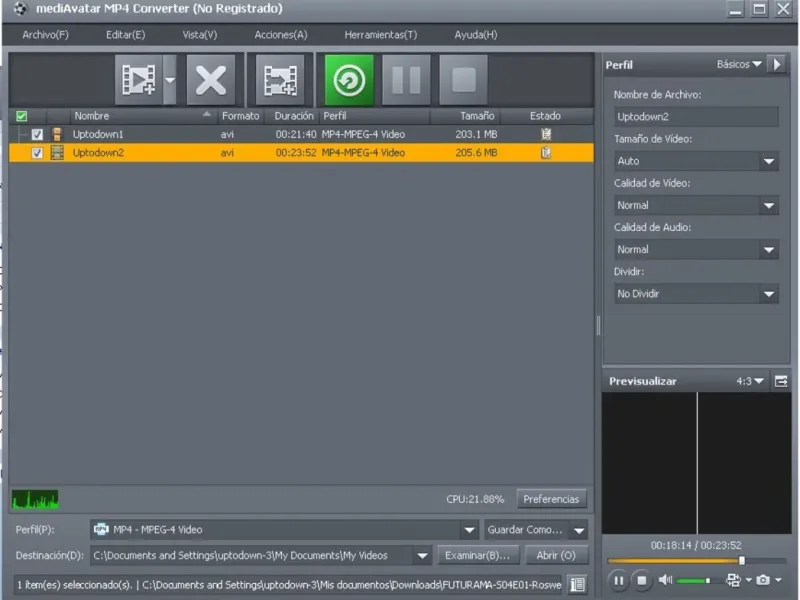Pause the preview playback
The height and width of the screenshot is (600, 800).
[x=618, y=580]
